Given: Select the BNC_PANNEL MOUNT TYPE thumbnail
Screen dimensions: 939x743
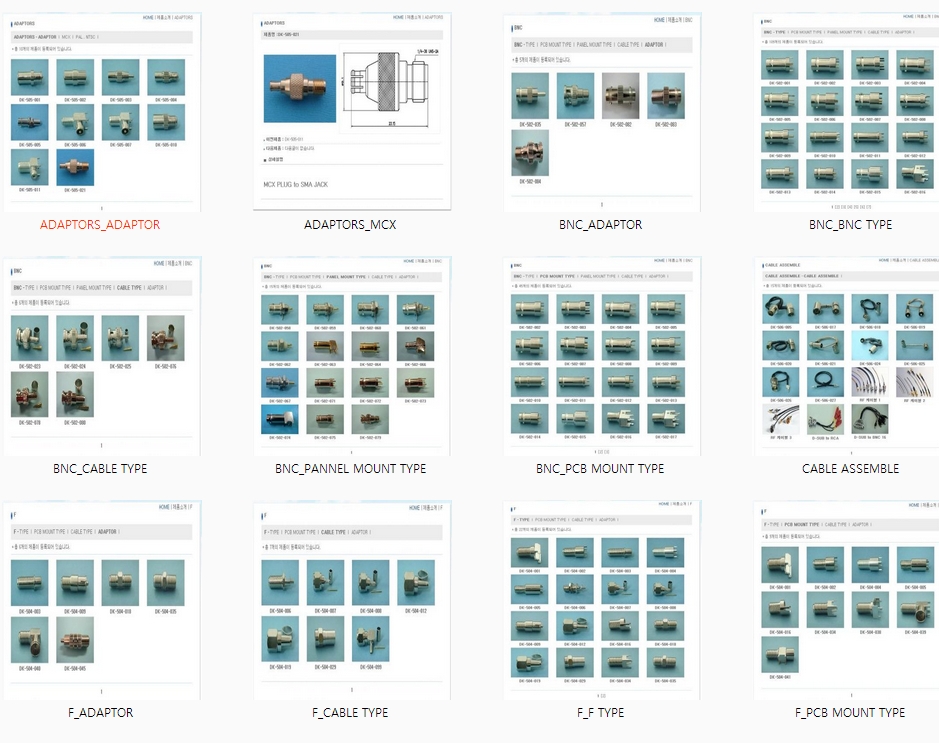Looking at the screenshot, I should pyautogui.click(x=350, y=355).
